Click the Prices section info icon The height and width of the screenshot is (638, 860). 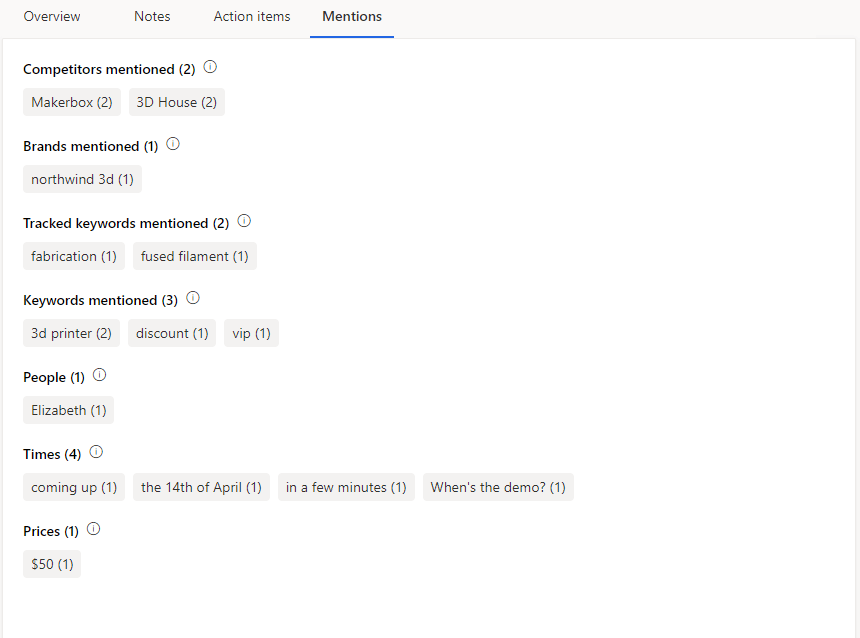93,530
